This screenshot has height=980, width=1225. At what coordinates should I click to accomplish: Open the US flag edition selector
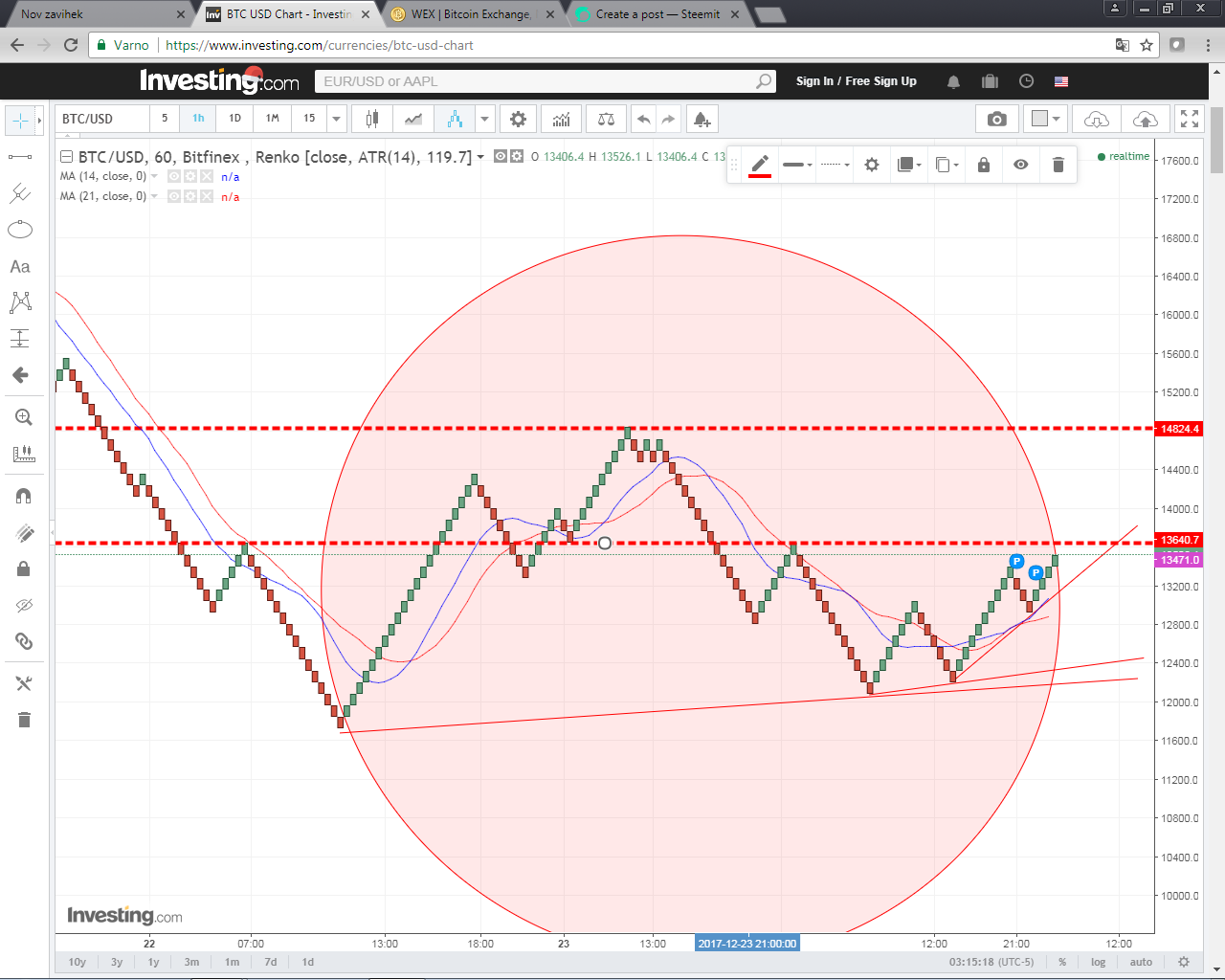coord(1061,81)
